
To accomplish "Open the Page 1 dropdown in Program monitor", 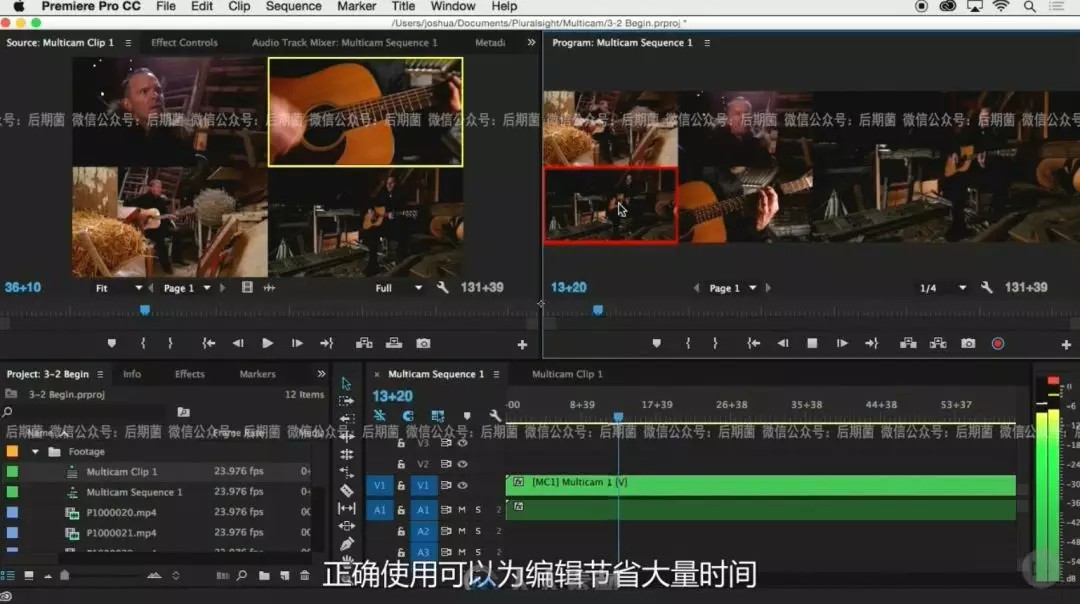I will (733, 288).
